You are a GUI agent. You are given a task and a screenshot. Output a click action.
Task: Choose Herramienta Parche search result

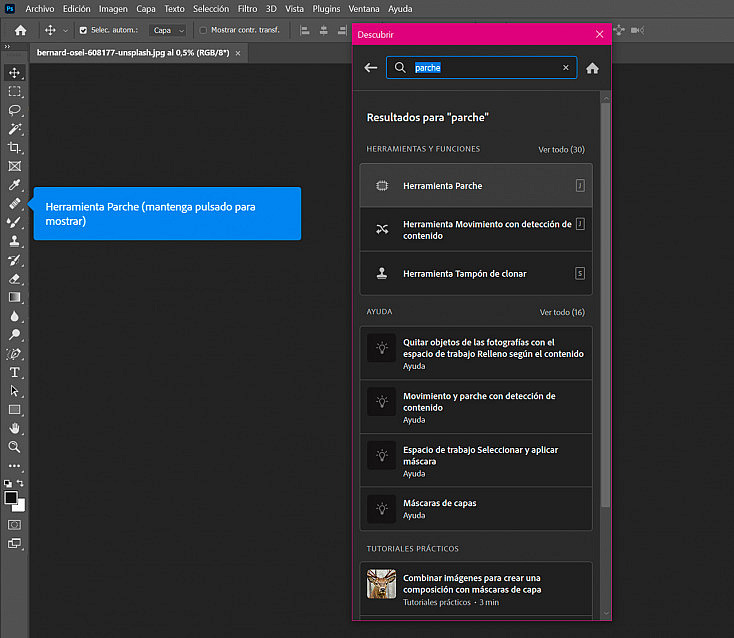click(476, 186)
